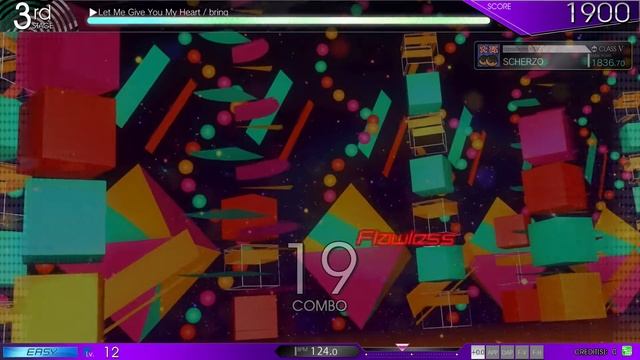640x360 pixels.
Task: Click the play triangle before the song title
Action: pos(93,13)
